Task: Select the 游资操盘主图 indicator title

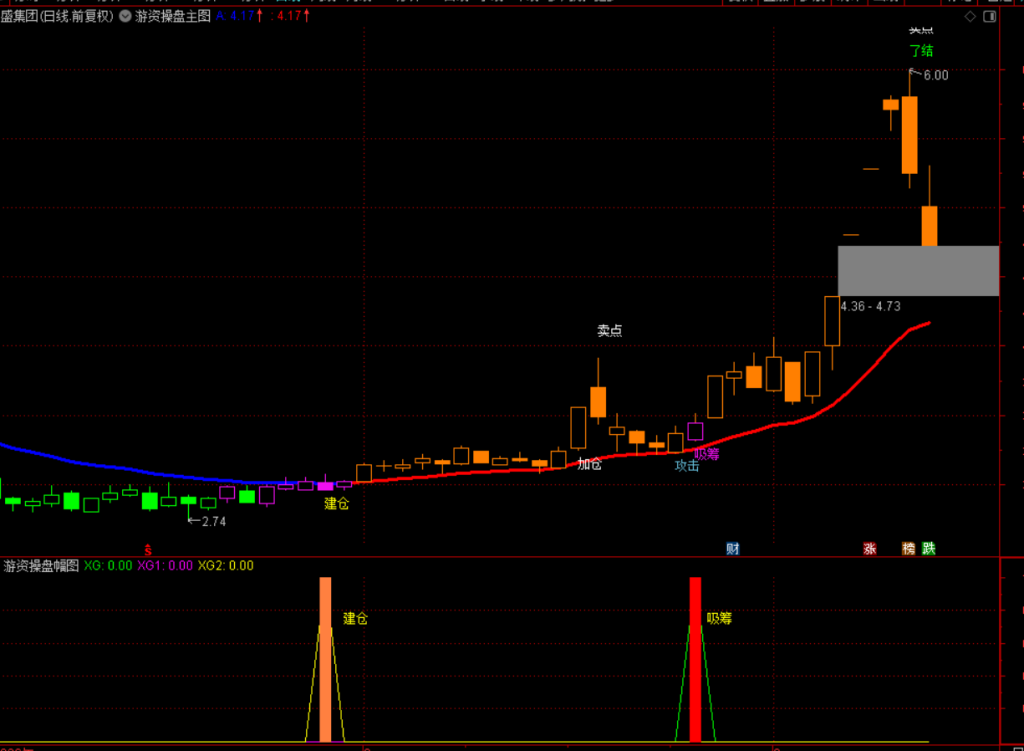Action: [173, 16]
